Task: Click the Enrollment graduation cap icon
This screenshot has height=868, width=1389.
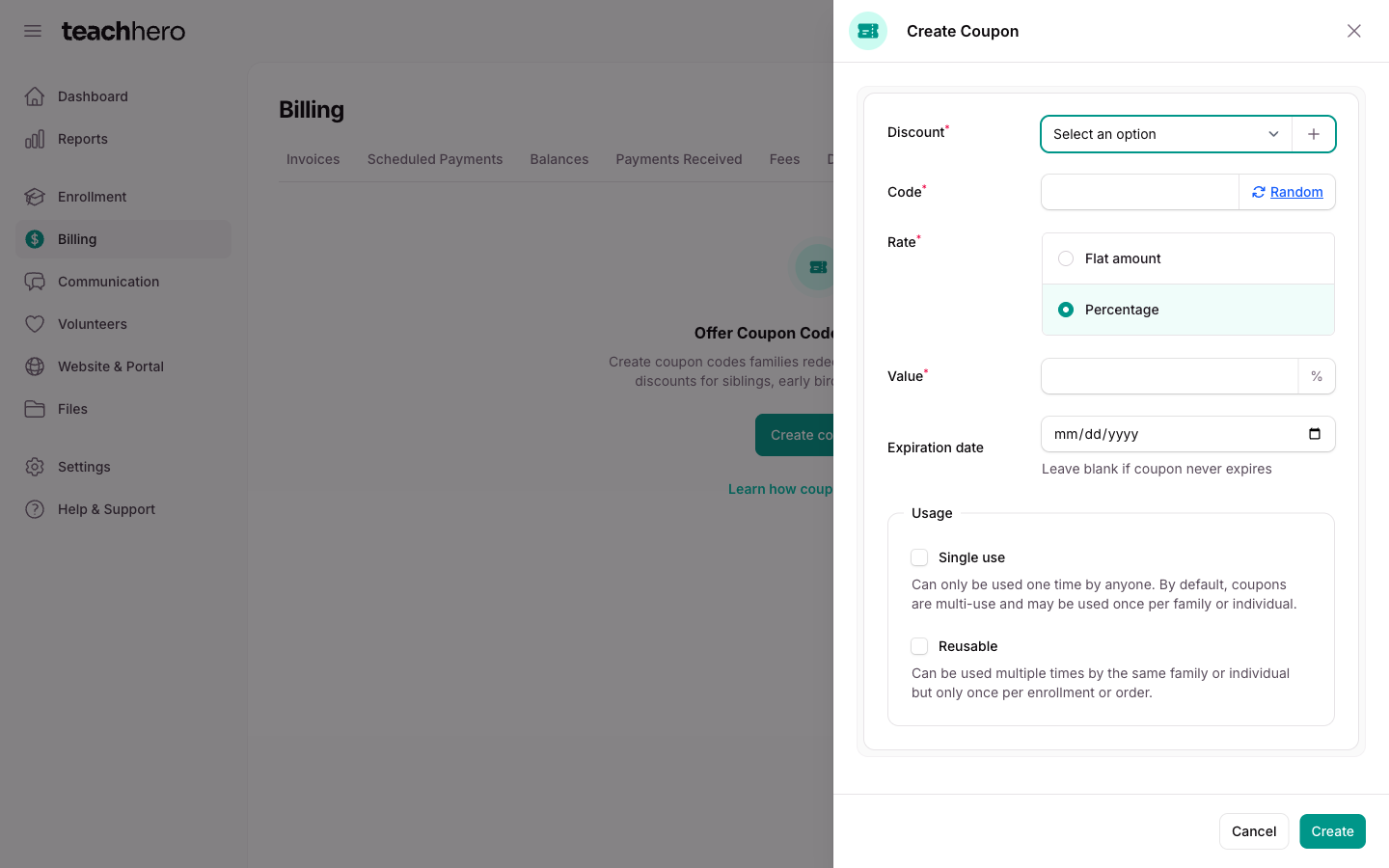Action: pos(35,197)
